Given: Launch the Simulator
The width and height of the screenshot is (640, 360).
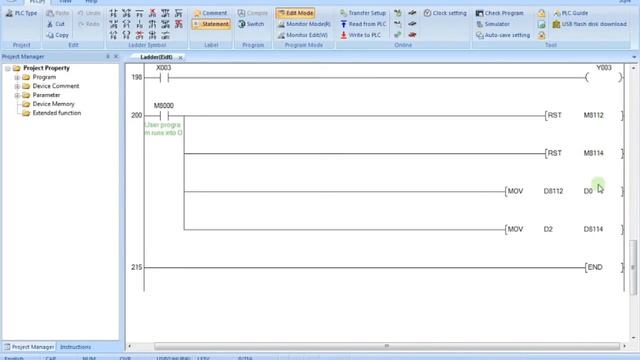Looking at the screenshot, I should point(493,24).
